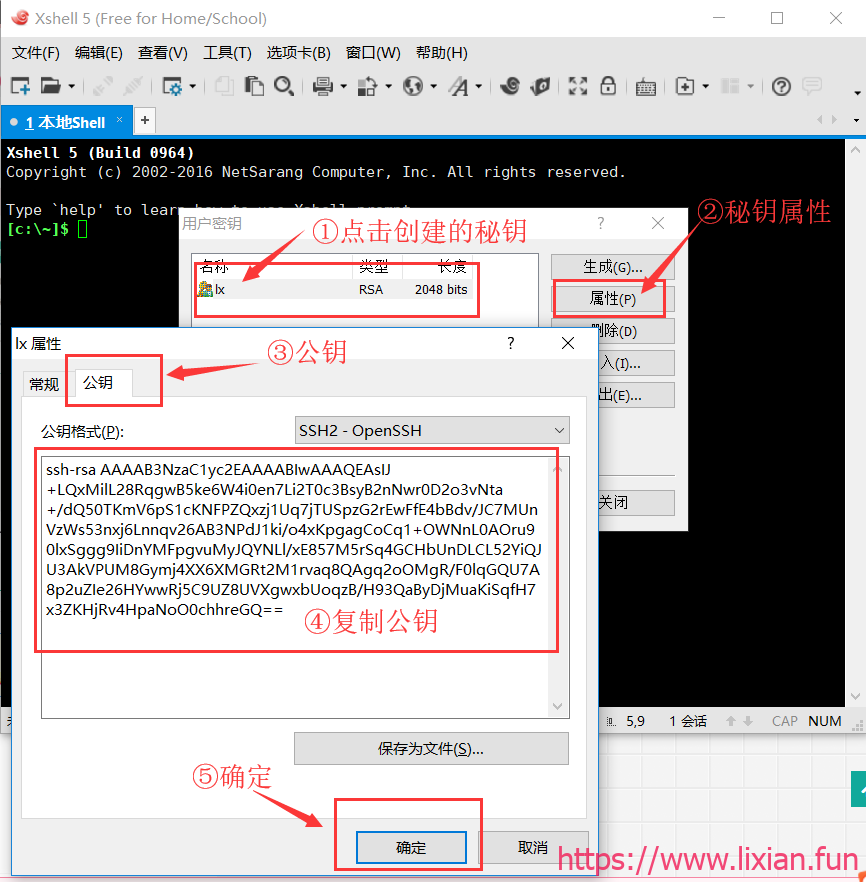866x882 pixels.
Task: Open the 编辑(E) menu
Action: tap(98, 53)
